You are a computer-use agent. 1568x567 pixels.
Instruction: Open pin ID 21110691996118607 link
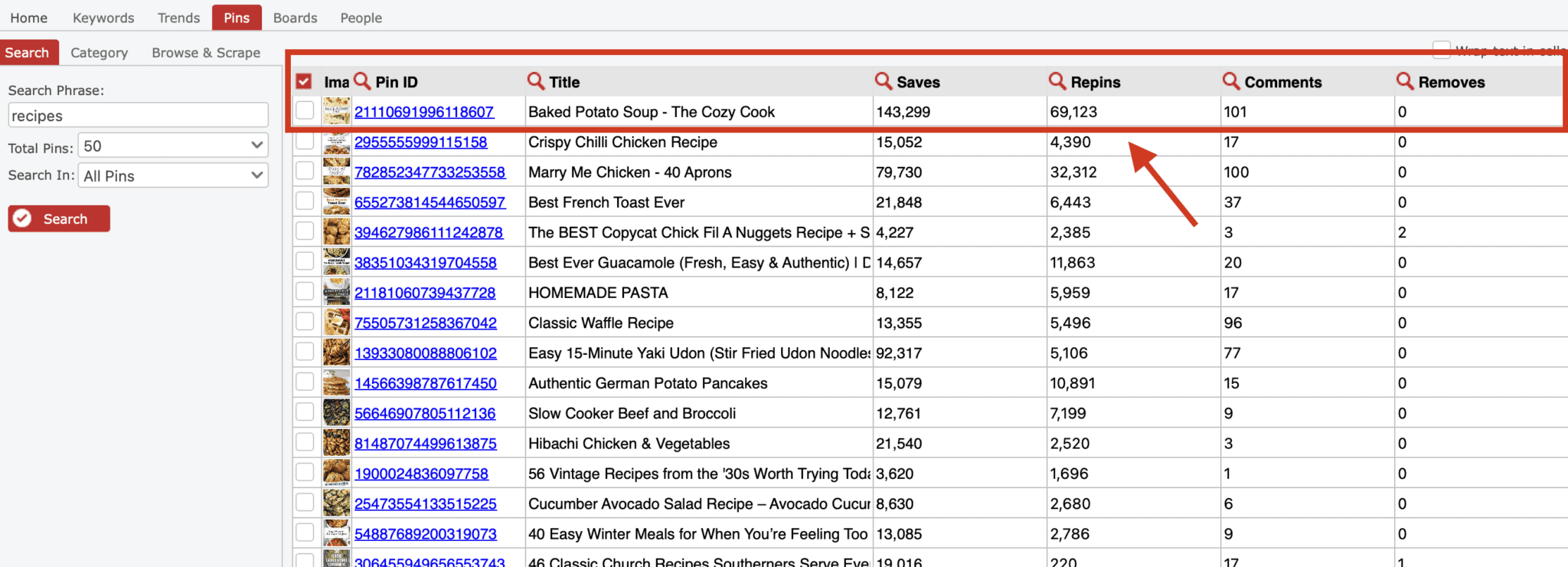pyautogui.click(x=423, y=112)
